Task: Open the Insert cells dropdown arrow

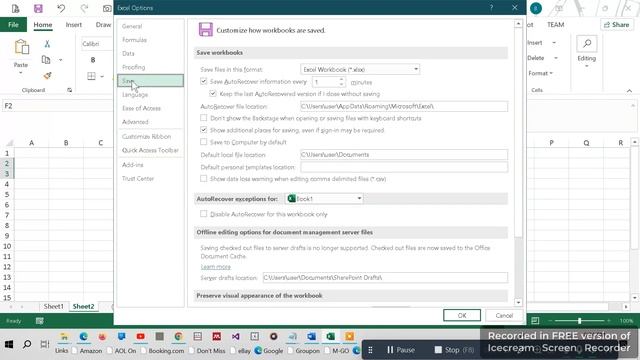Action: click(x=554, y=42)
